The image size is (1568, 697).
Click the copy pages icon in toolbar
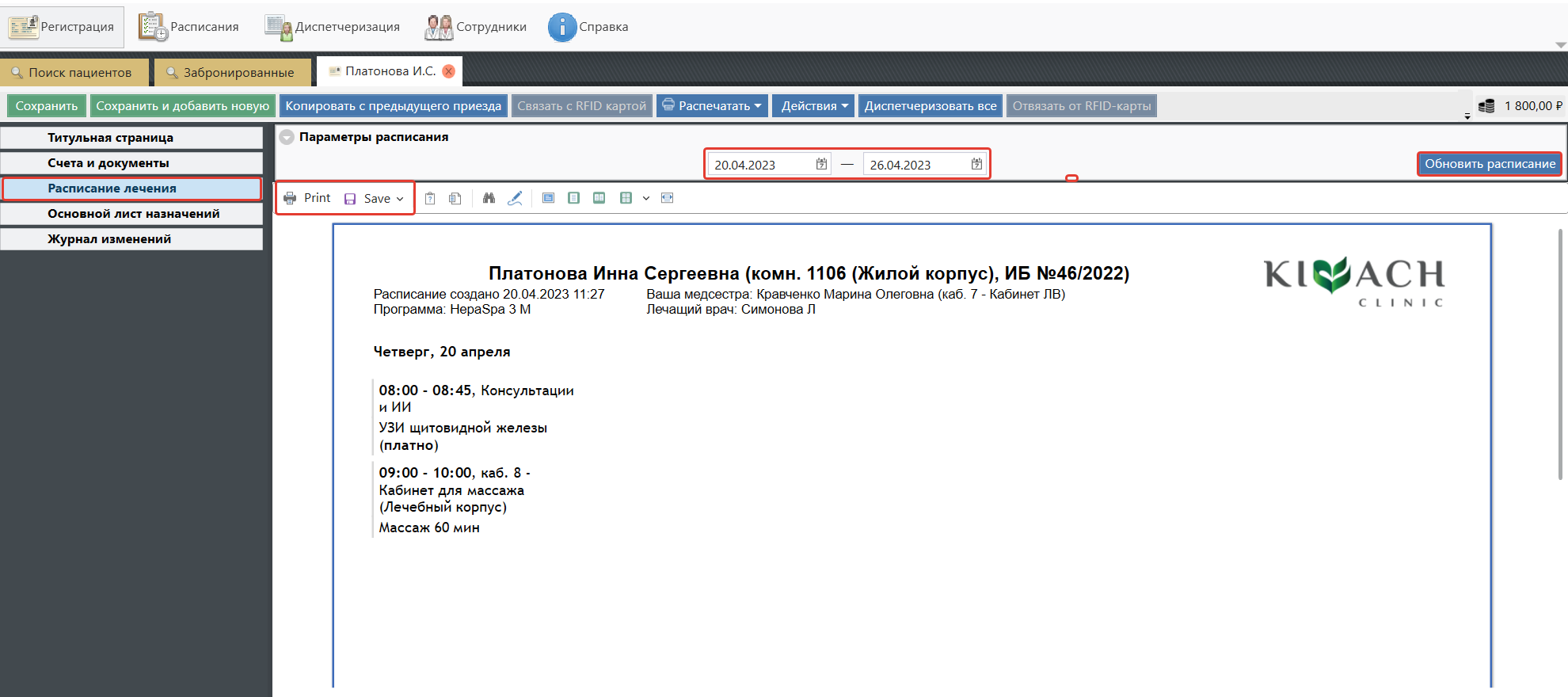point(455,198)
